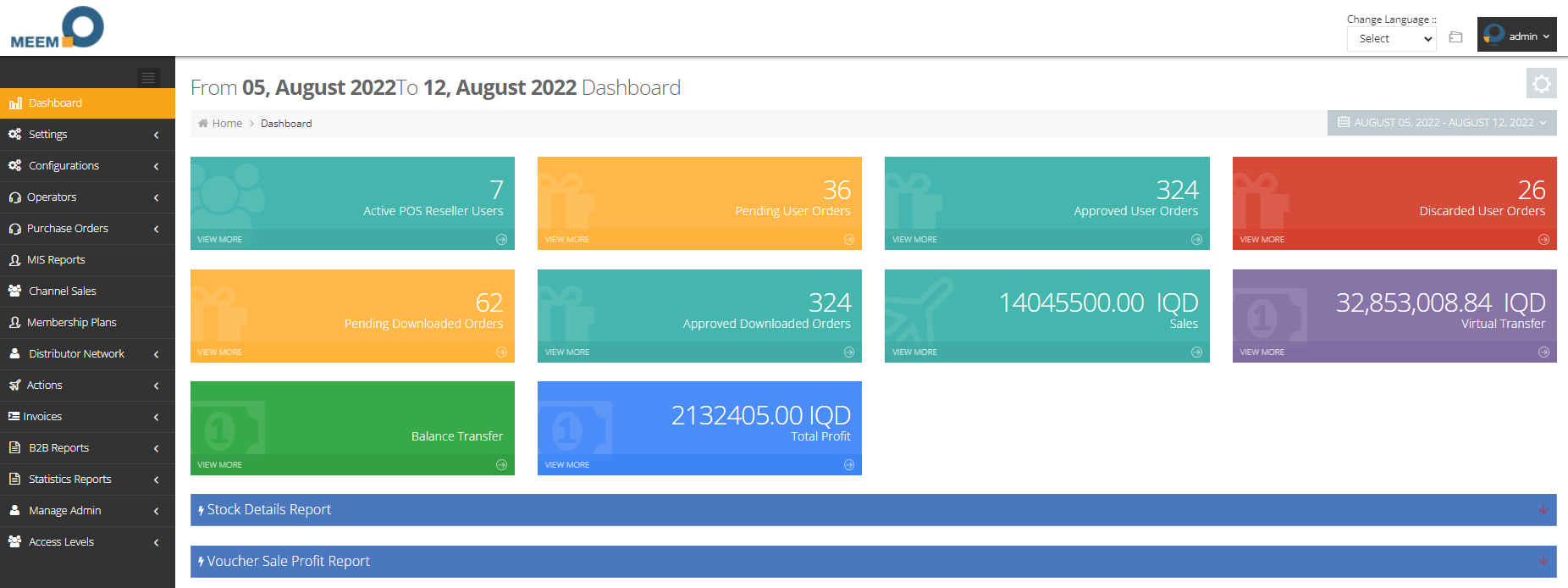This screenshot has height=588, width=1568.
Task: Click the admin avatar icon
Action: 1493,35
